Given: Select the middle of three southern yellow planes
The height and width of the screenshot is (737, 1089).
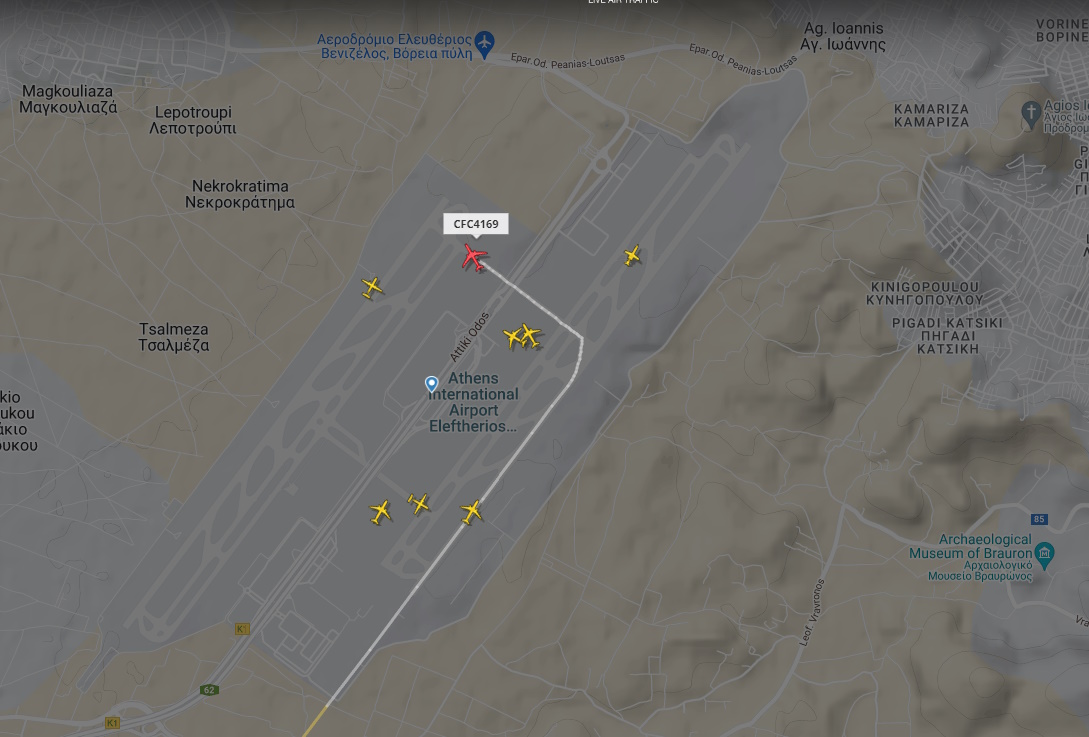Looking at the screenshot, I should [419, 503].
